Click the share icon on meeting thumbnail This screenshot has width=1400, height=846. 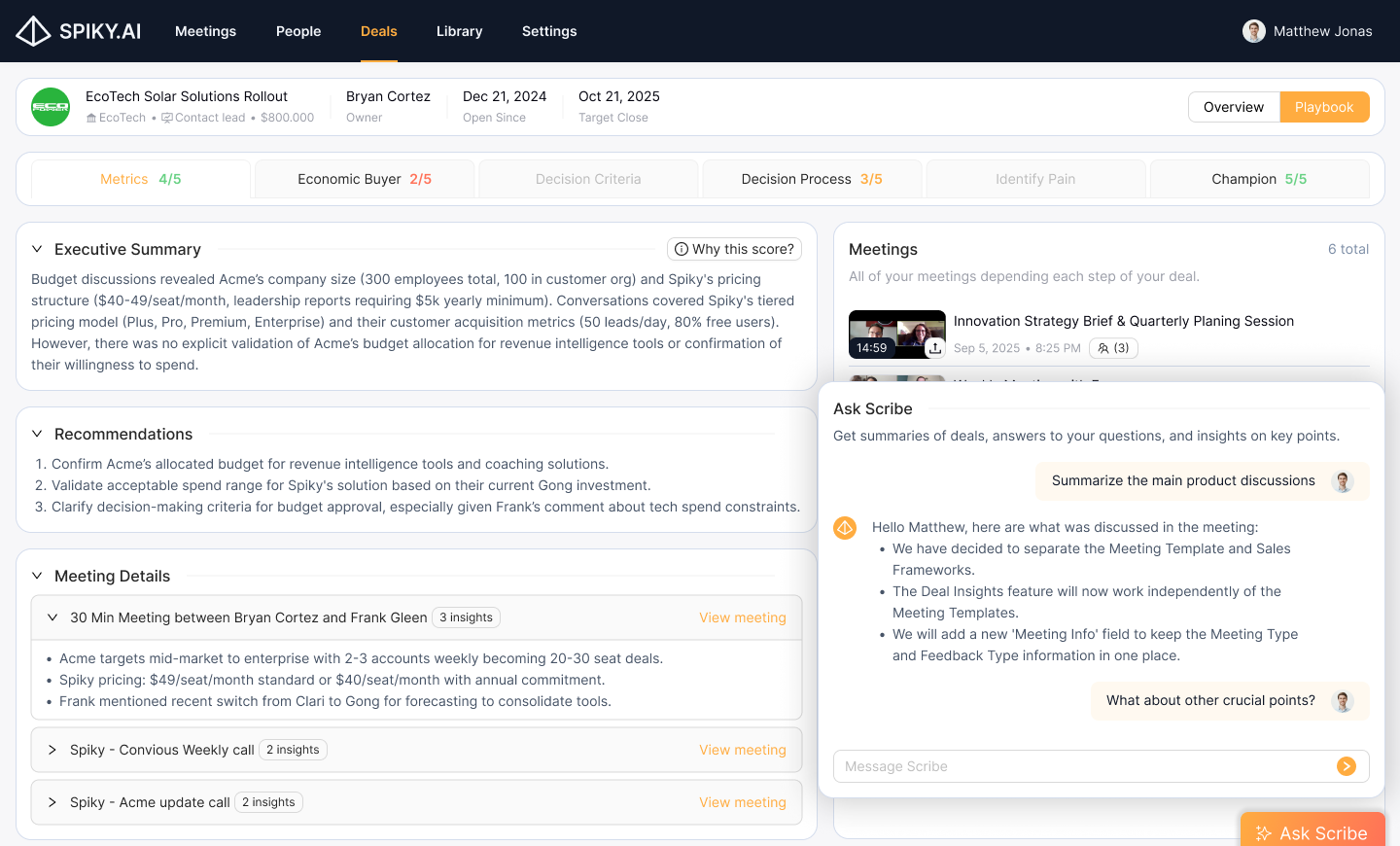pyautogui.click(x=934, y=347)
